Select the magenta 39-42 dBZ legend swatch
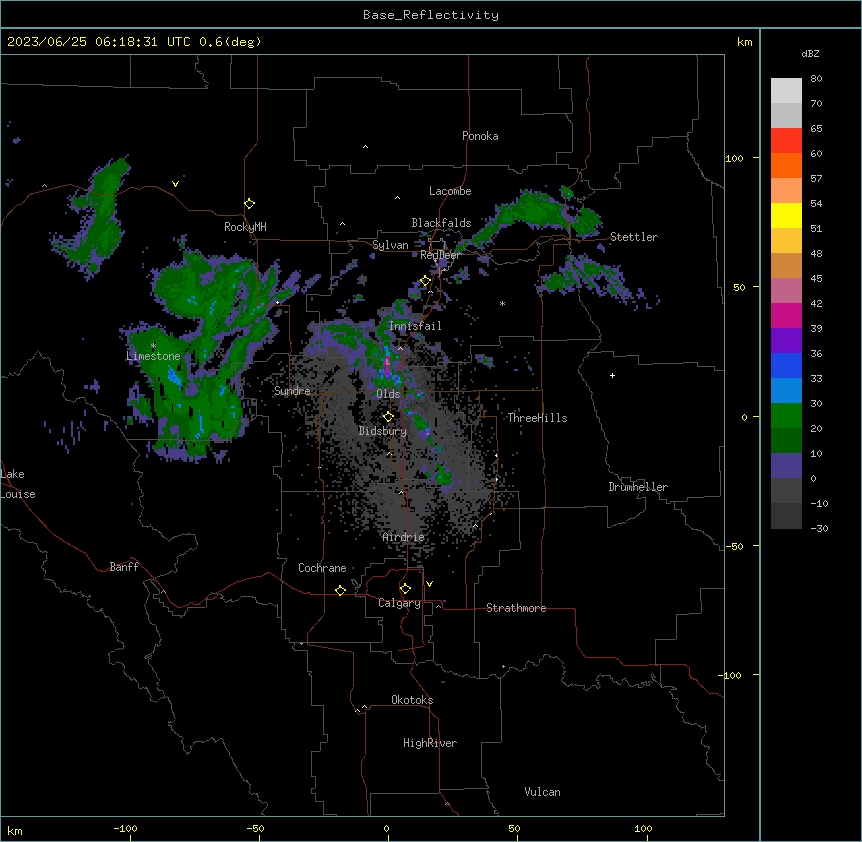Image resolution: width=862 pixels, height=842 pixels. pyautogui.click(x=786, y=315)
